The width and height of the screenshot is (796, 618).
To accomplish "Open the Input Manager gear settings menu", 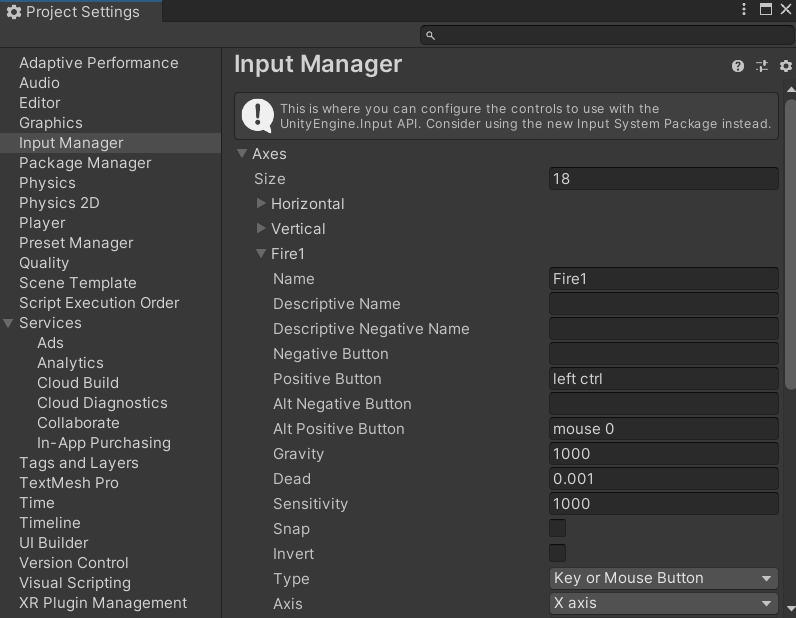I will click(785, 66).
